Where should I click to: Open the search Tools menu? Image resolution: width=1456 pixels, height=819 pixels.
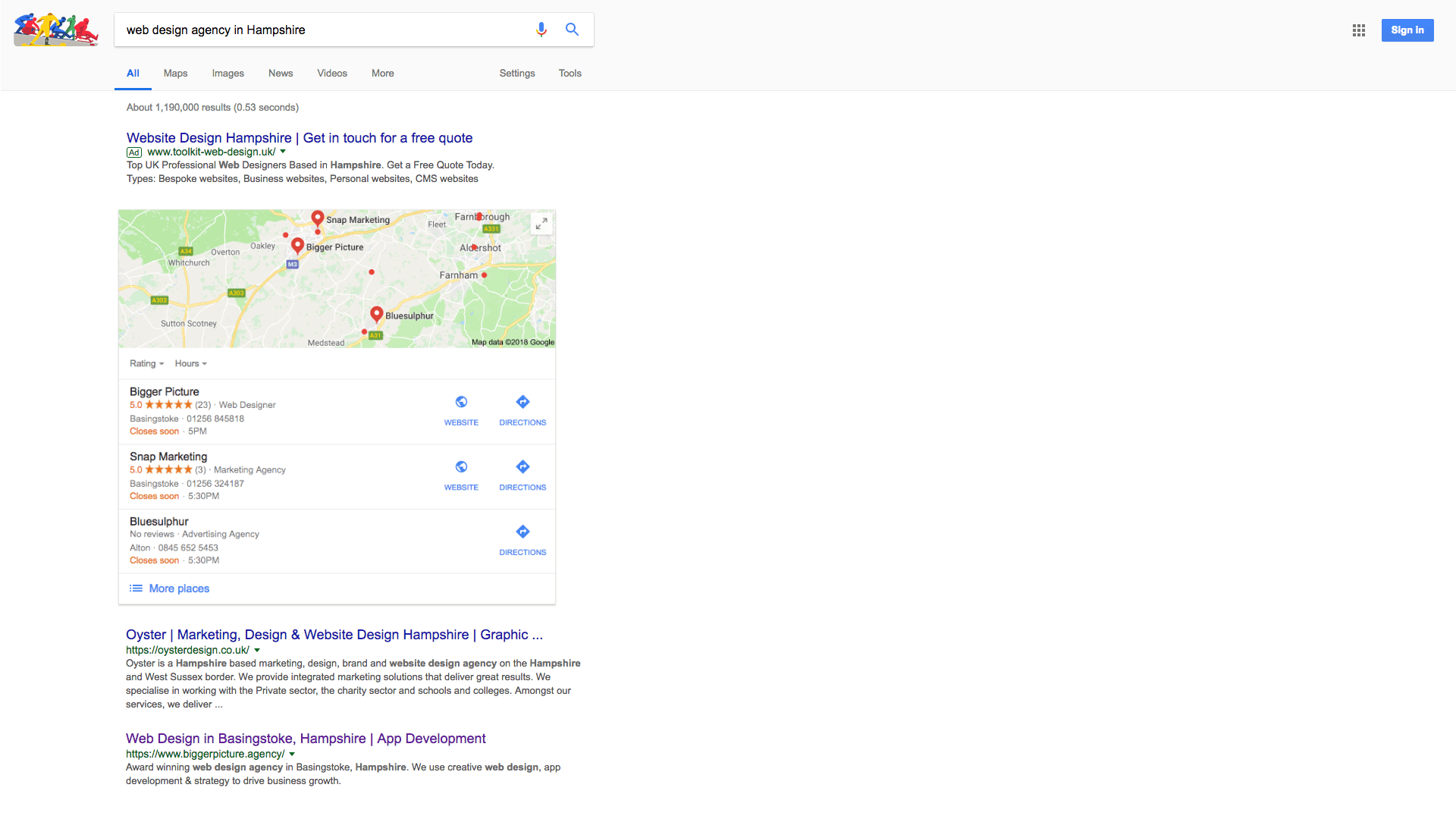pyautogui.click(x=570, y=74)
